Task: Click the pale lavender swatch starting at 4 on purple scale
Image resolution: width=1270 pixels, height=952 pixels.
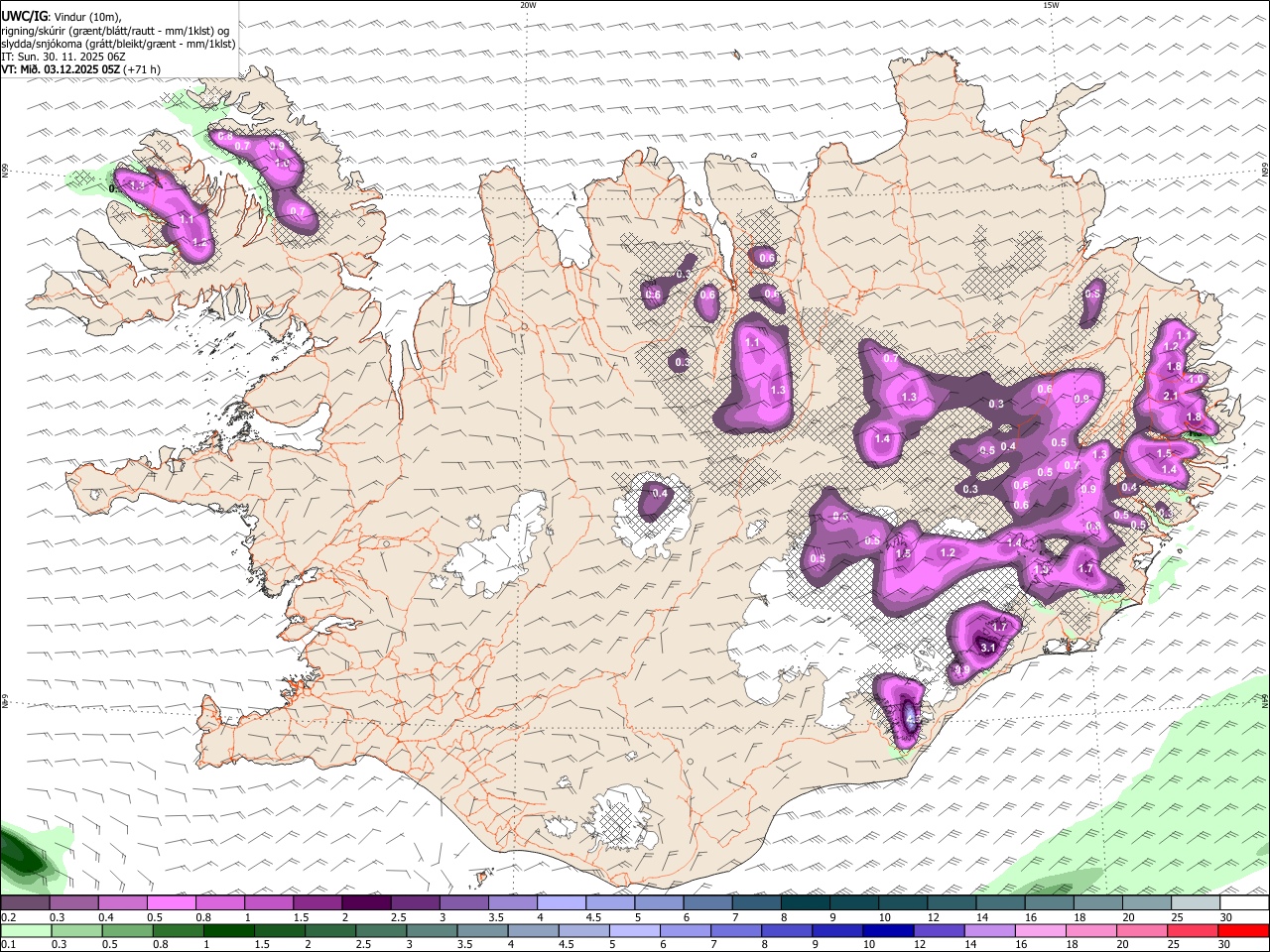Action: coord(561,903)
